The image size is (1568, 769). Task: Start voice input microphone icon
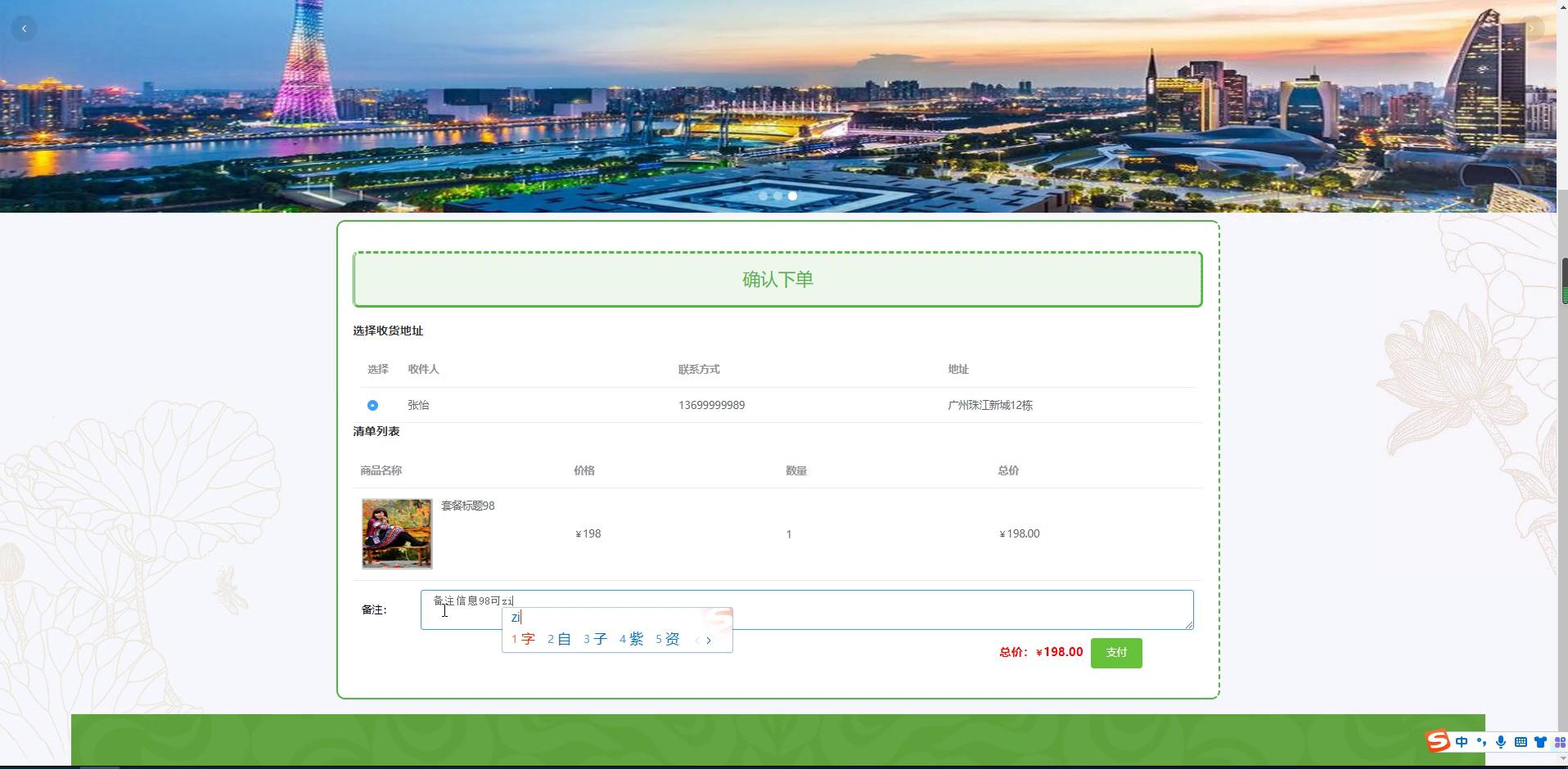[1501, 742]
